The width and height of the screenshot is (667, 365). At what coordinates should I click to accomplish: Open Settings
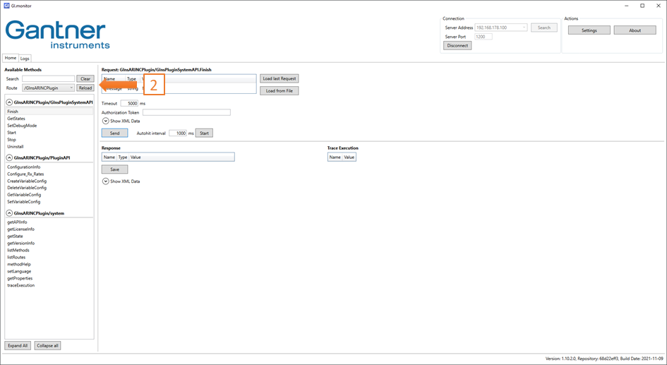[589, 30]
